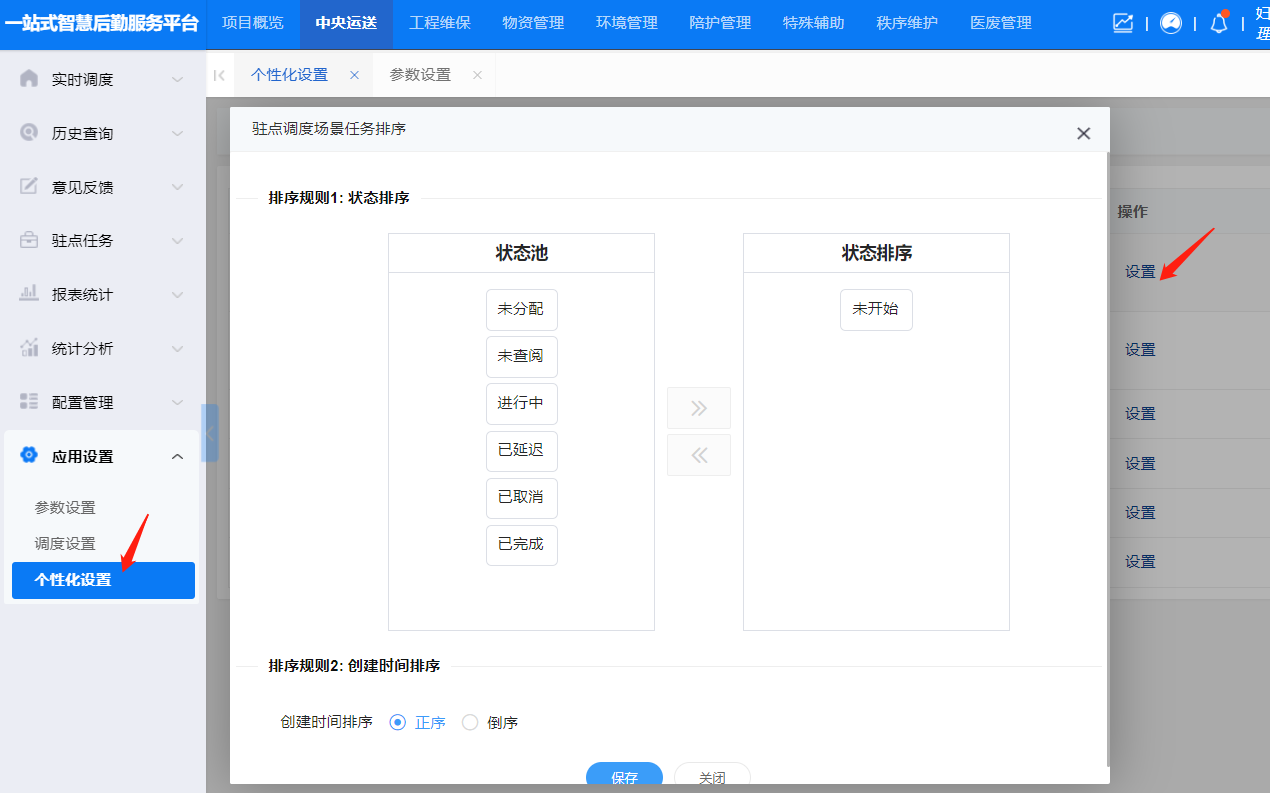This screenshot has height=793, width=1270.
Task: Open the 项目概览 top menu
Action: (x=252, y=23)
